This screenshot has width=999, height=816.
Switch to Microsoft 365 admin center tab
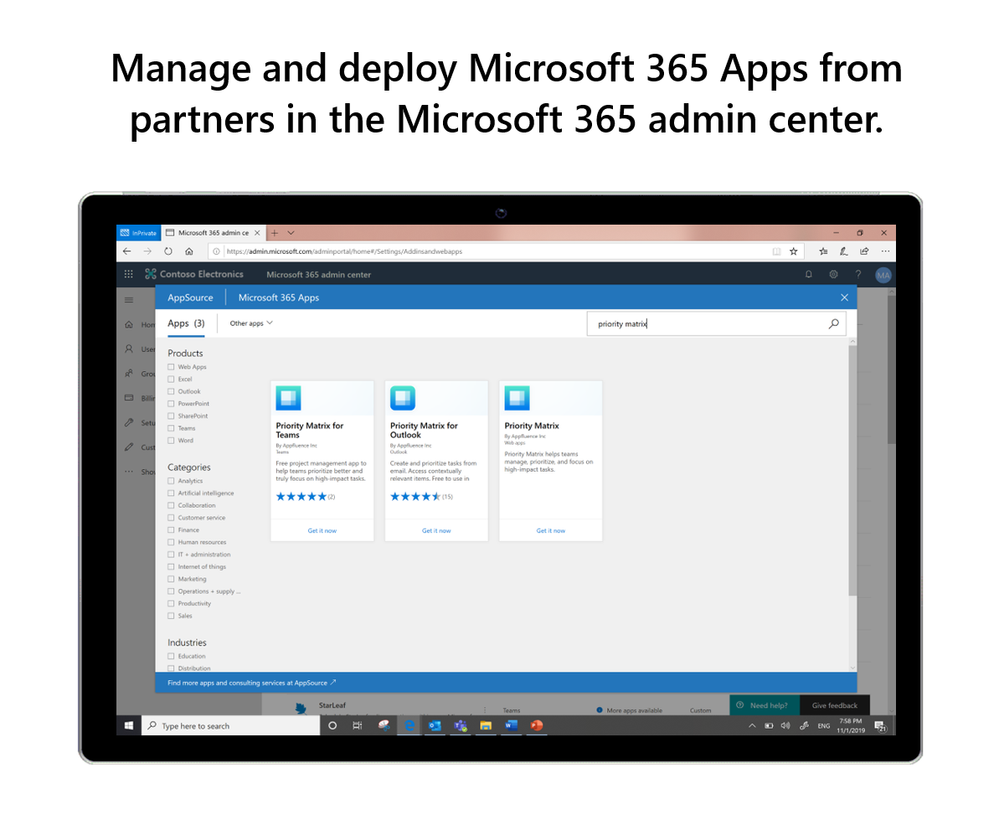213,233
